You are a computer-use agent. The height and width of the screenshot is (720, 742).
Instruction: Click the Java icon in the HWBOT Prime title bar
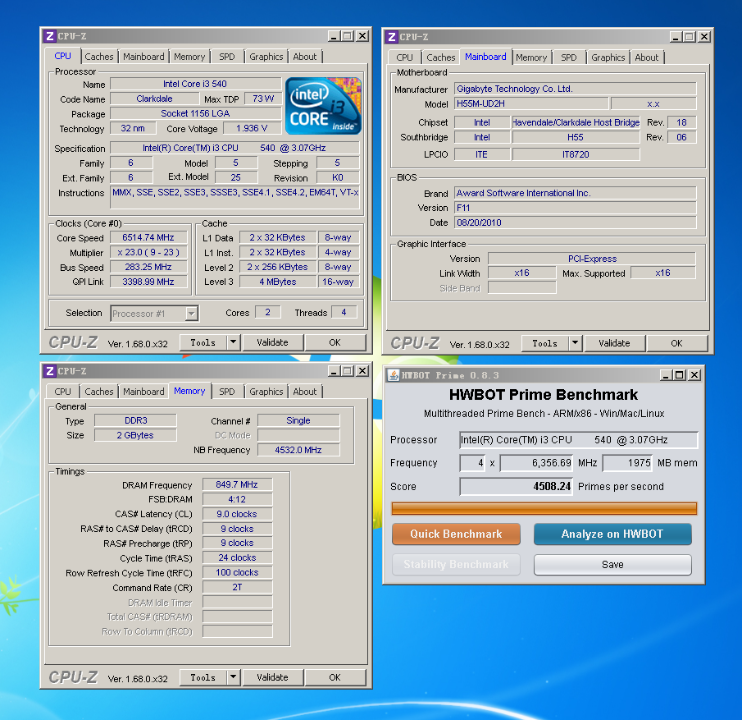tap(393, 375)
